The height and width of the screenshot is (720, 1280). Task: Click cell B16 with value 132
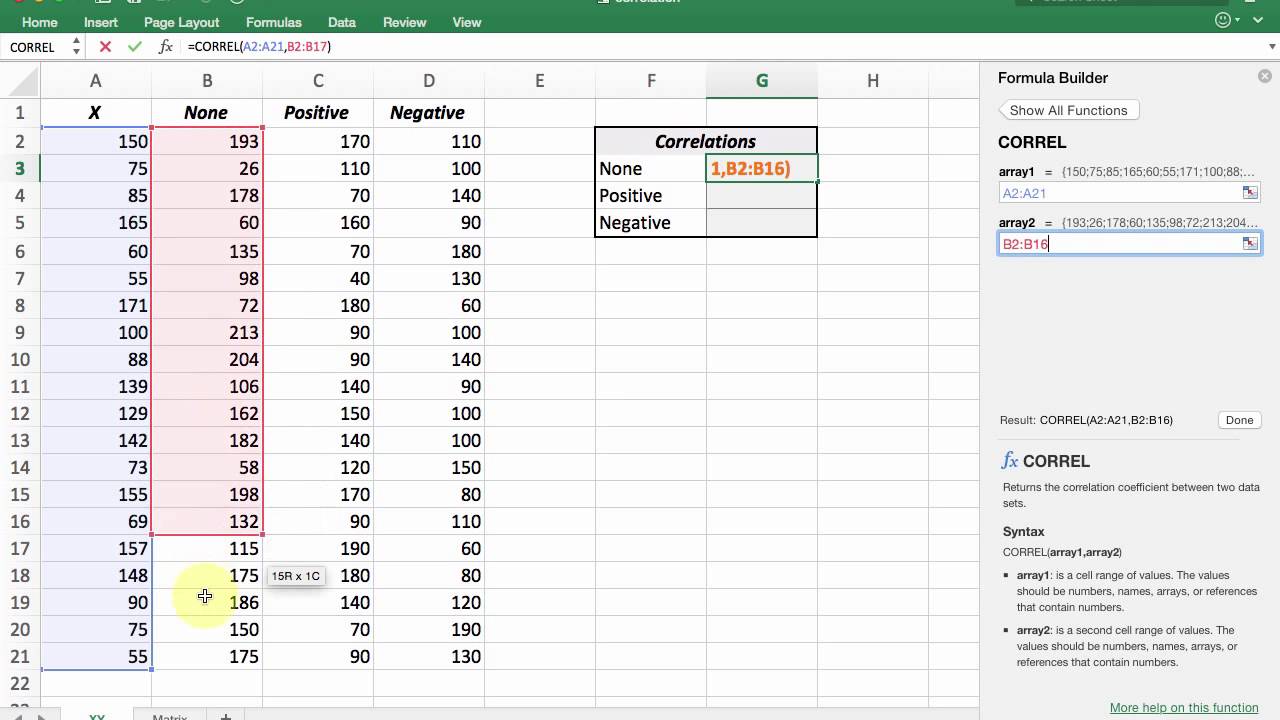207,521
